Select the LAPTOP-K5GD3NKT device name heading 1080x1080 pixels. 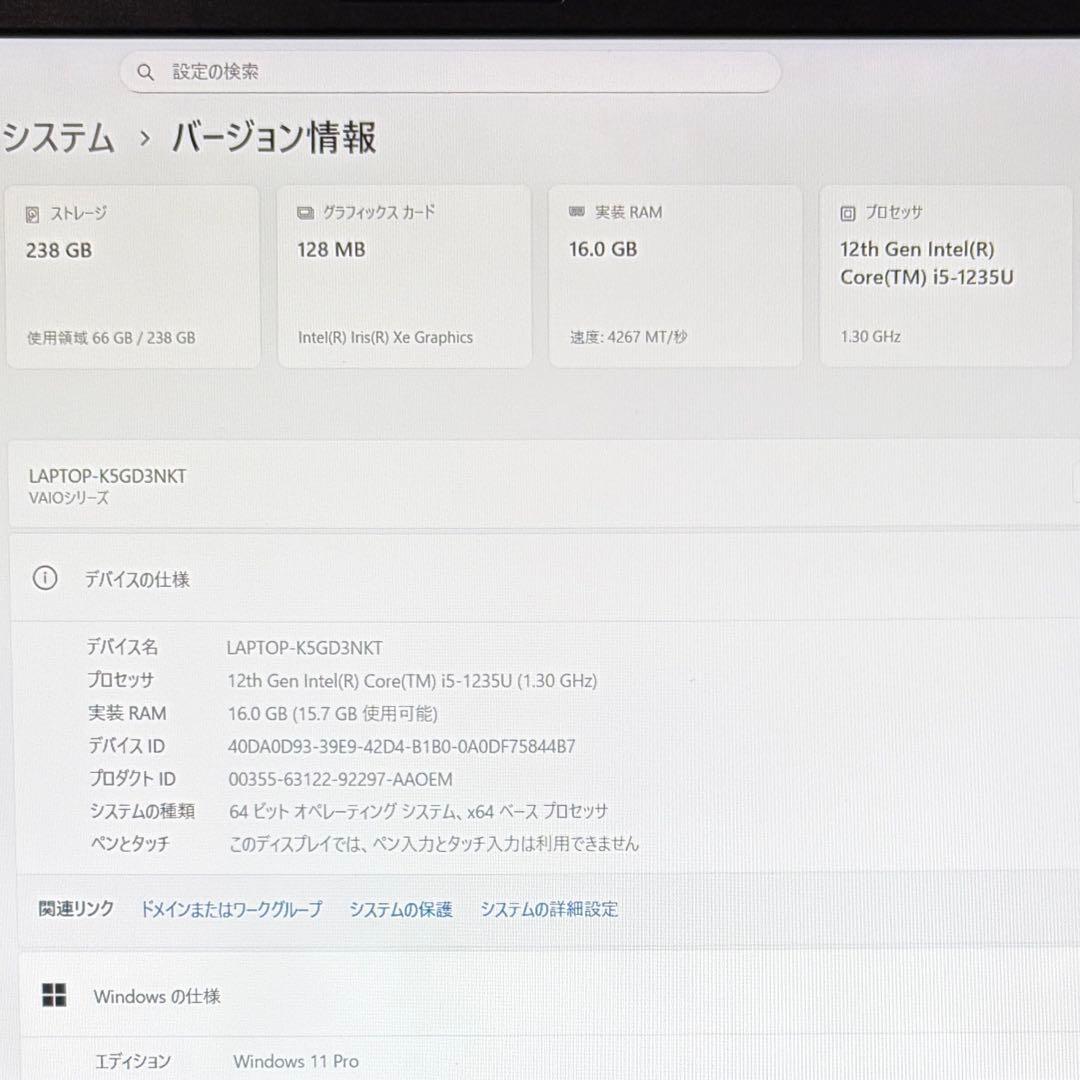point(107,476)
